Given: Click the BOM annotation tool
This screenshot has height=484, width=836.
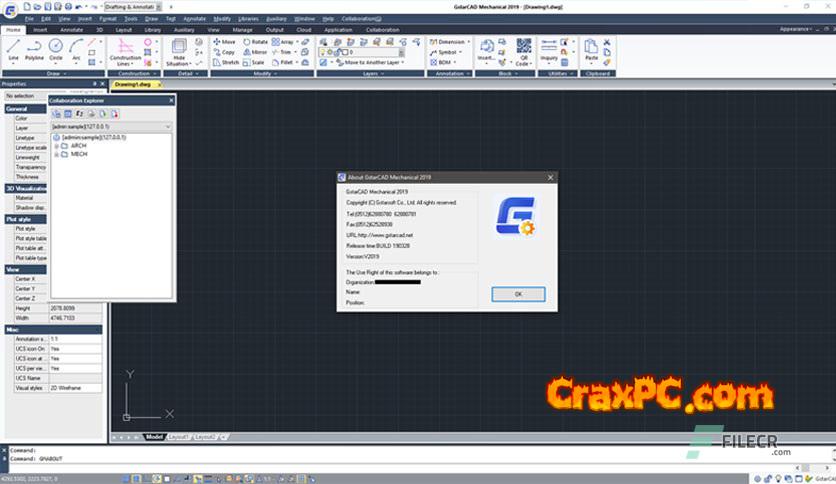Looking at the screenshot, I should (444, 62).
